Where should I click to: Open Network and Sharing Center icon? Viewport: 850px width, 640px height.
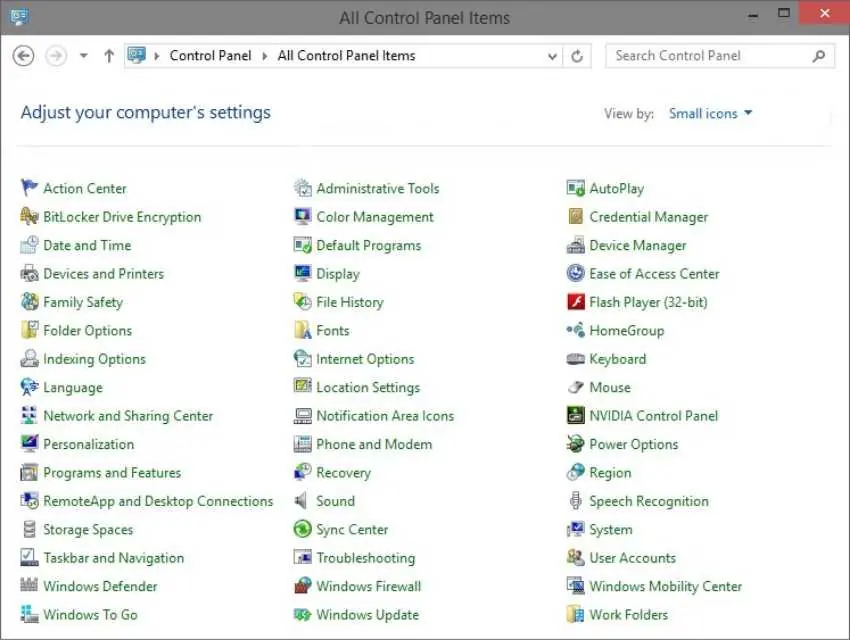coord(29,415)
